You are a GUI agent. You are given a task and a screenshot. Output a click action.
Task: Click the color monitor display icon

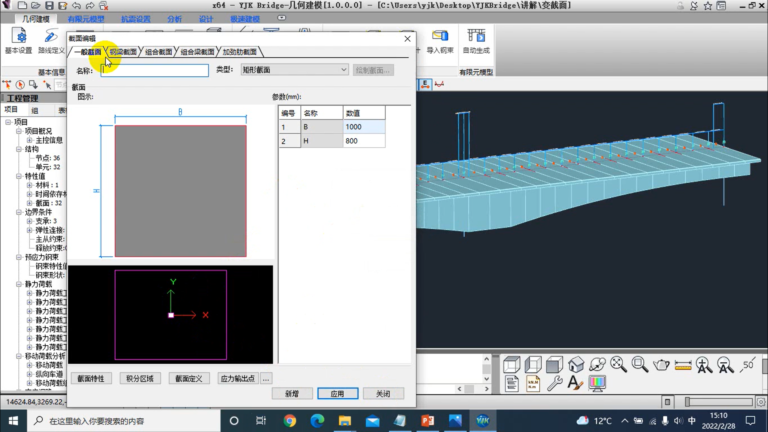[597, 383]
